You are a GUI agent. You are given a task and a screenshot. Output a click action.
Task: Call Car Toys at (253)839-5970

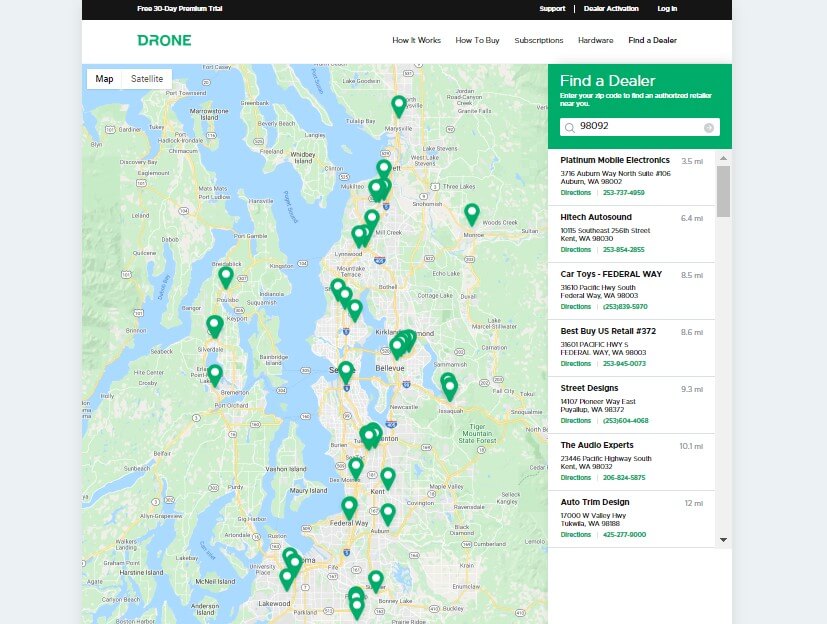coord(625,306)
